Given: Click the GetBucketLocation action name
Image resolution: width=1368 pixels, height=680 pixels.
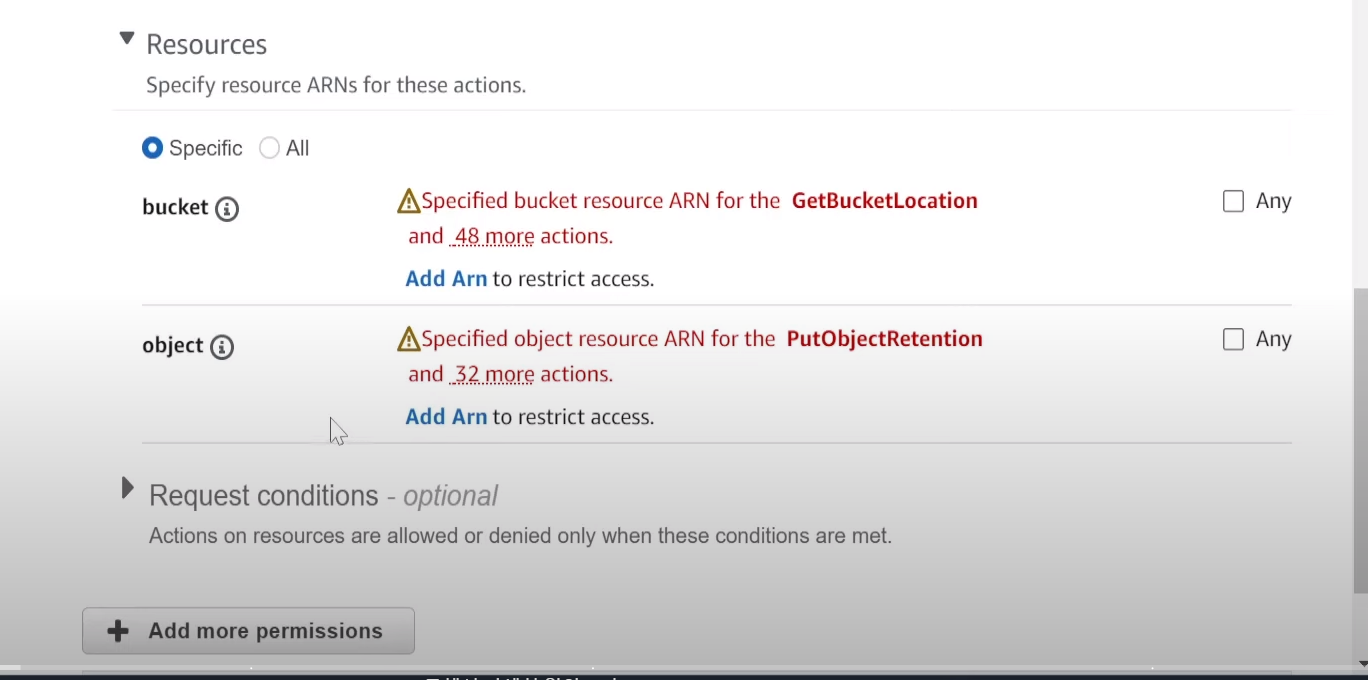Looking at the screenshot, I should click(x=885, y=201).
